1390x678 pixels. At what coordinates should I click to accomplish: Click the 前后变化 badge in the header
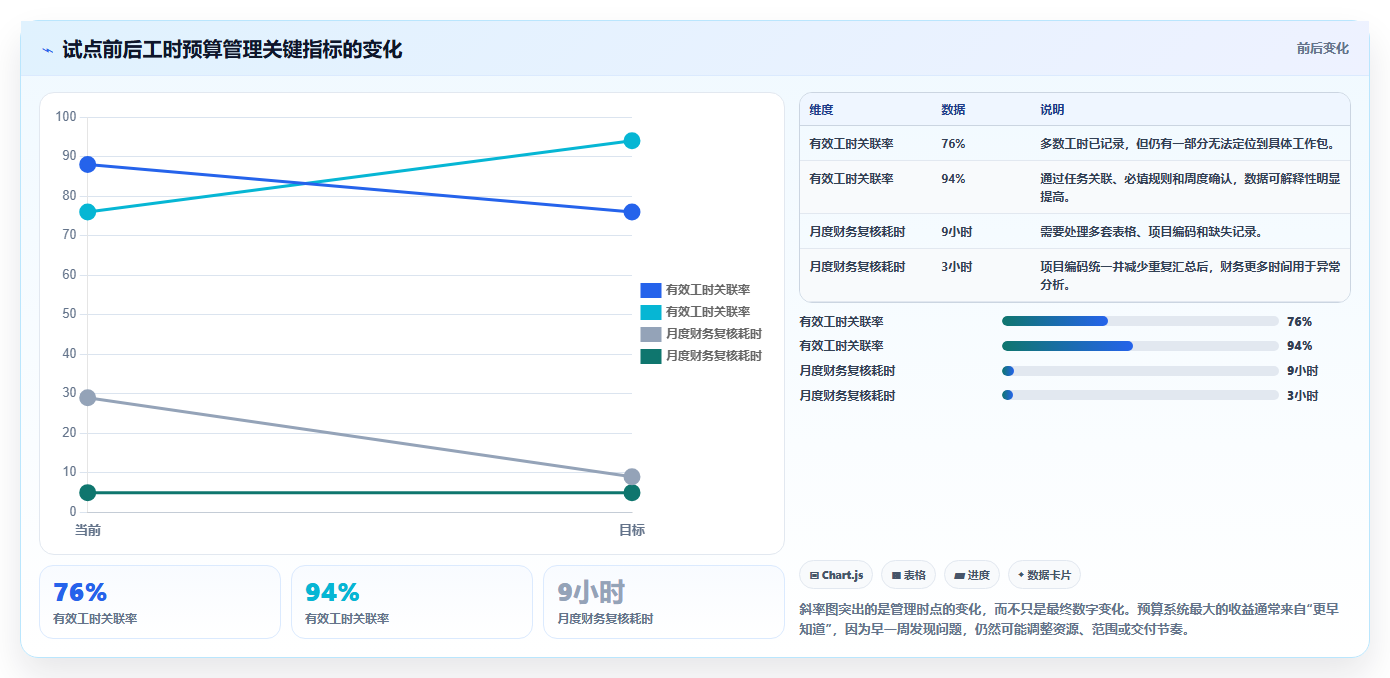tap(1322, 48)
